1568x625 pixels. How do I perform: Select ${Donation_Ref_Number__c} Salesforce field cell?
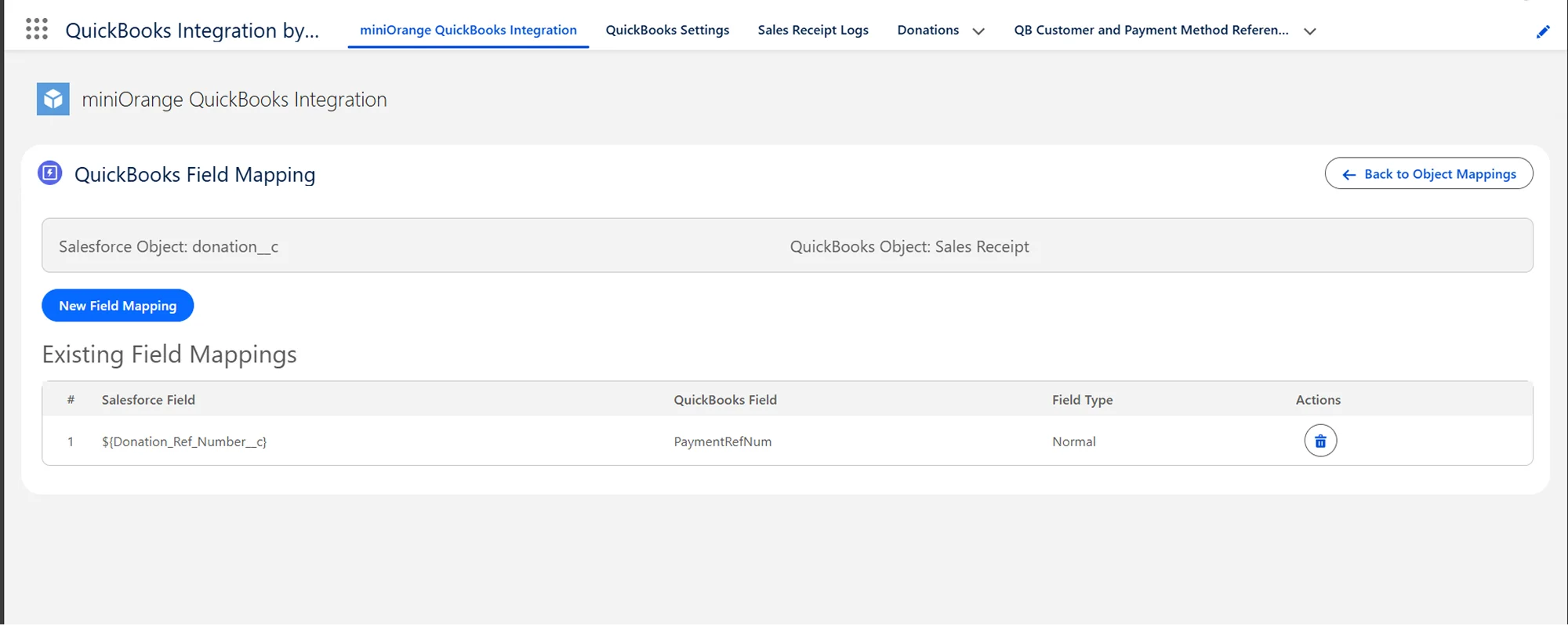click(184, 441)
